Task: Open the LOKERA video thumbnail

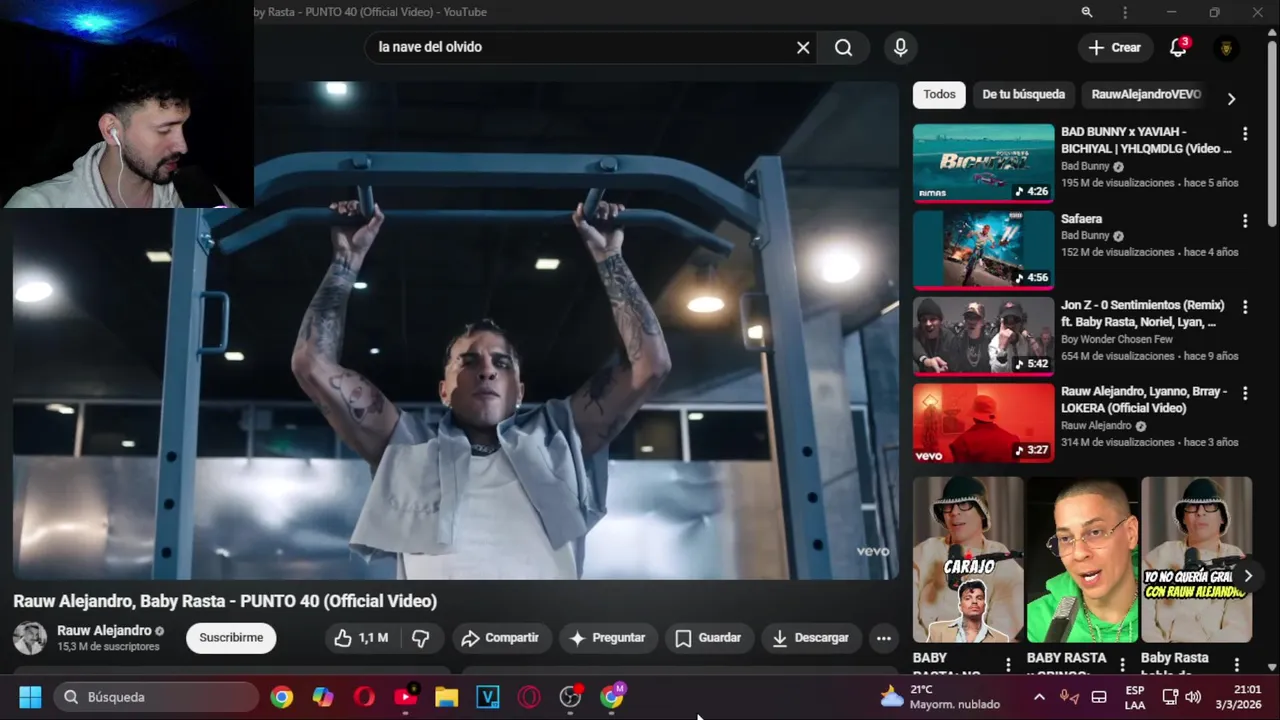Action: tap(983, 422)
